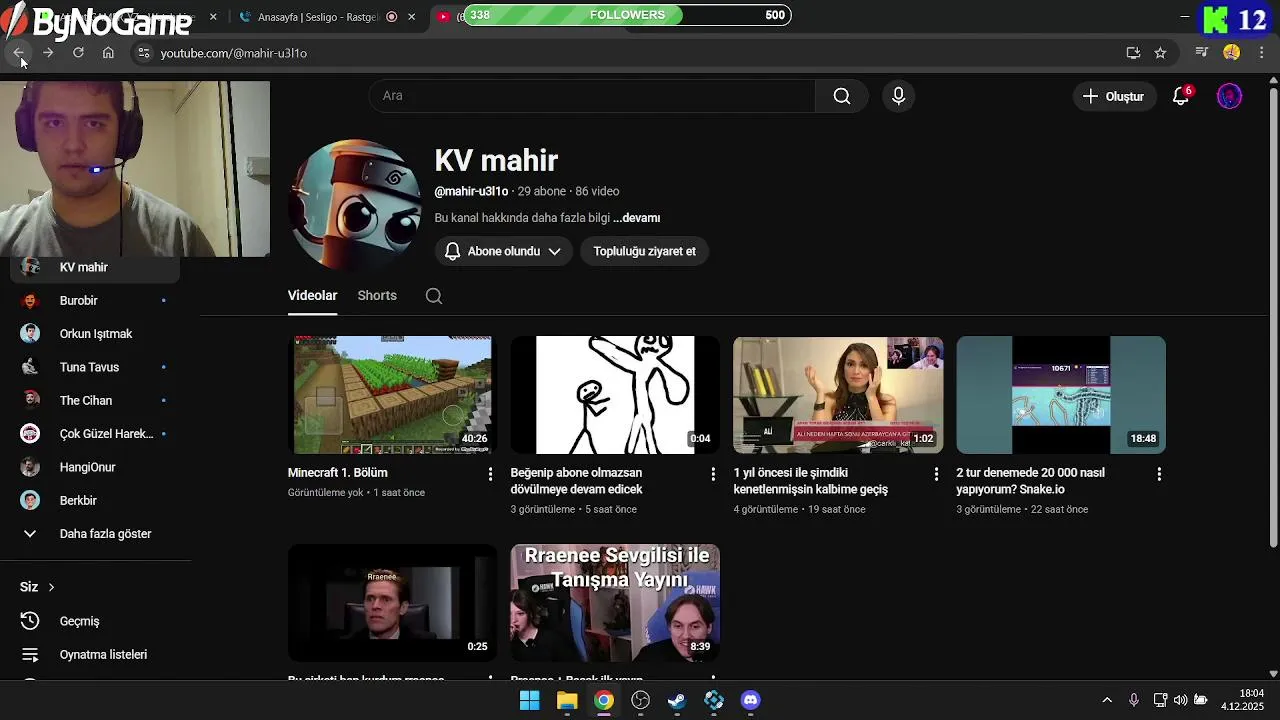The width and height of the screenshot is (1280, 720).
Task: Click title Minecraft 1. Bölüm
Action: click(x=337, y=473)
